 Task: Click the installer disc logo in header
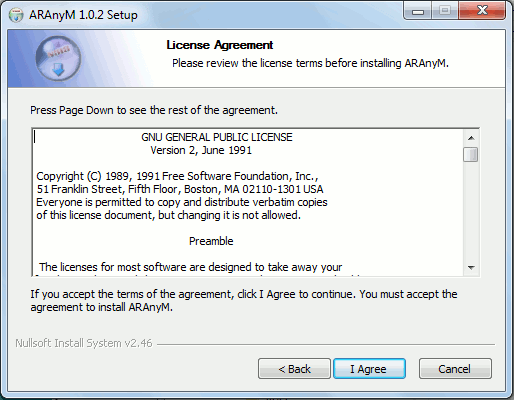click(58, 59)
